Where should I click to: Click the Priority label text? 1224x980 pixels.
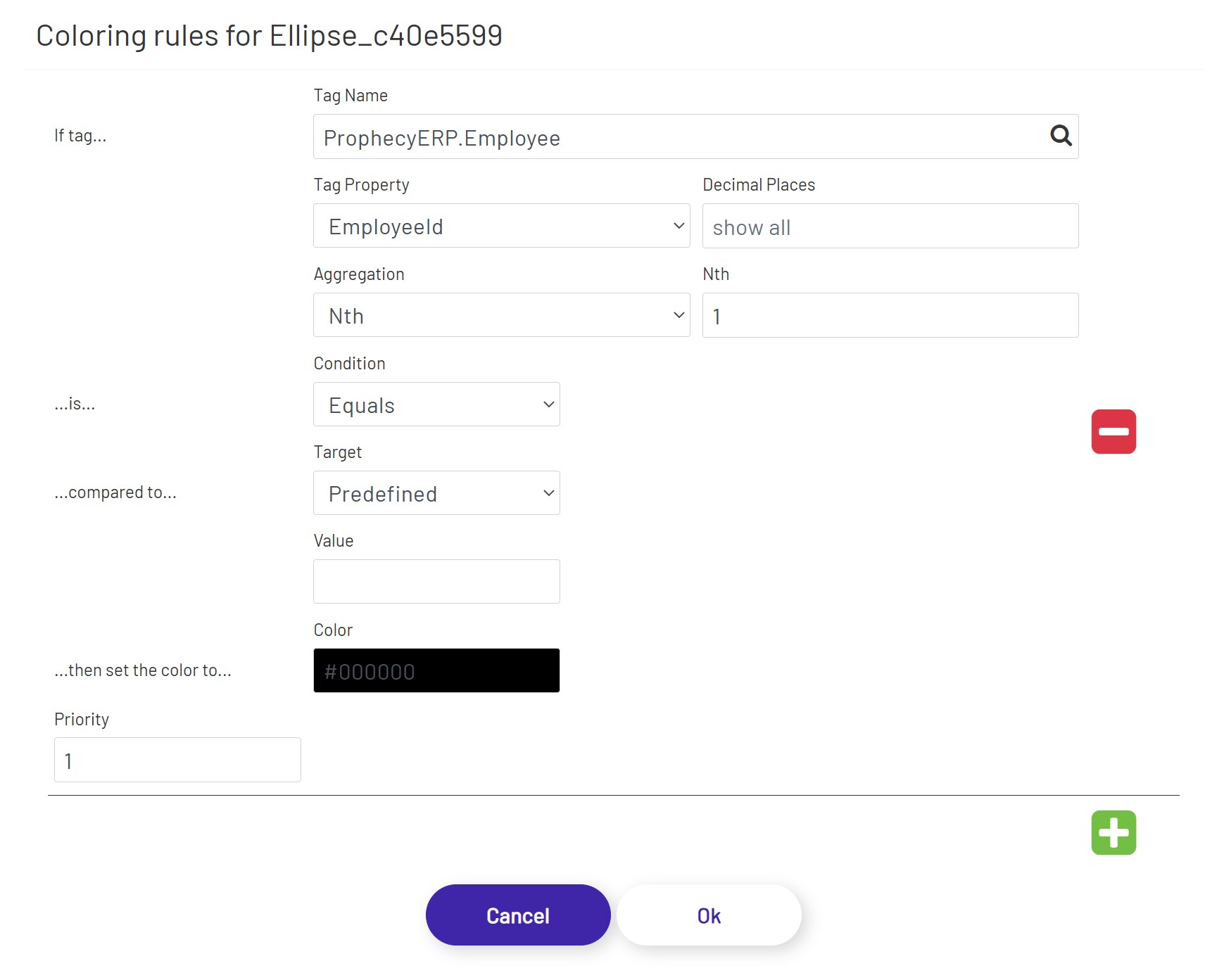[82, 720]
